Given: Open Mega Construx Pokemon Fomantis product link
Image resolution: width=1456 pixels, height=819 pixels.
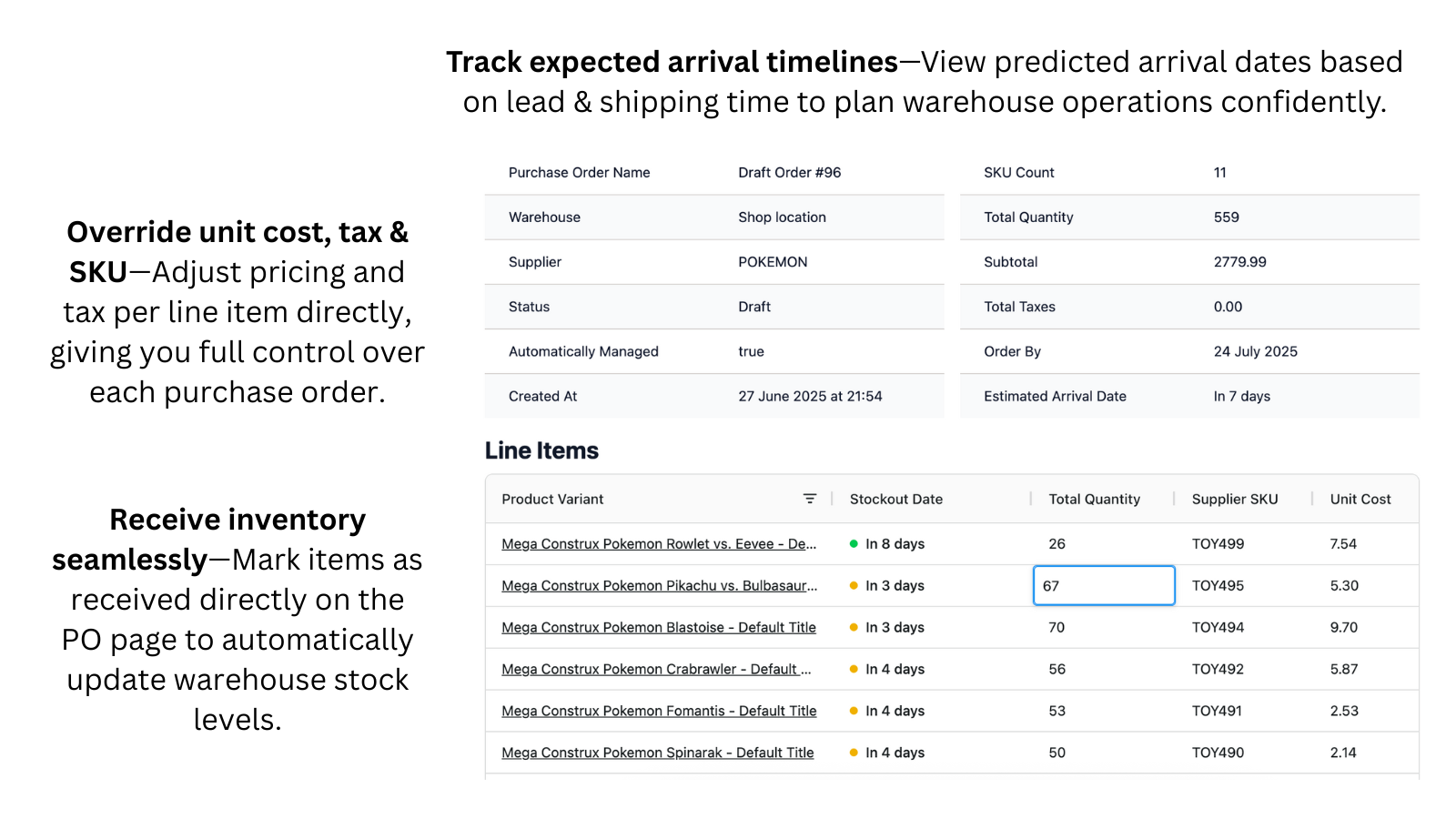Looking at the screenshot, I should [659, 712].
